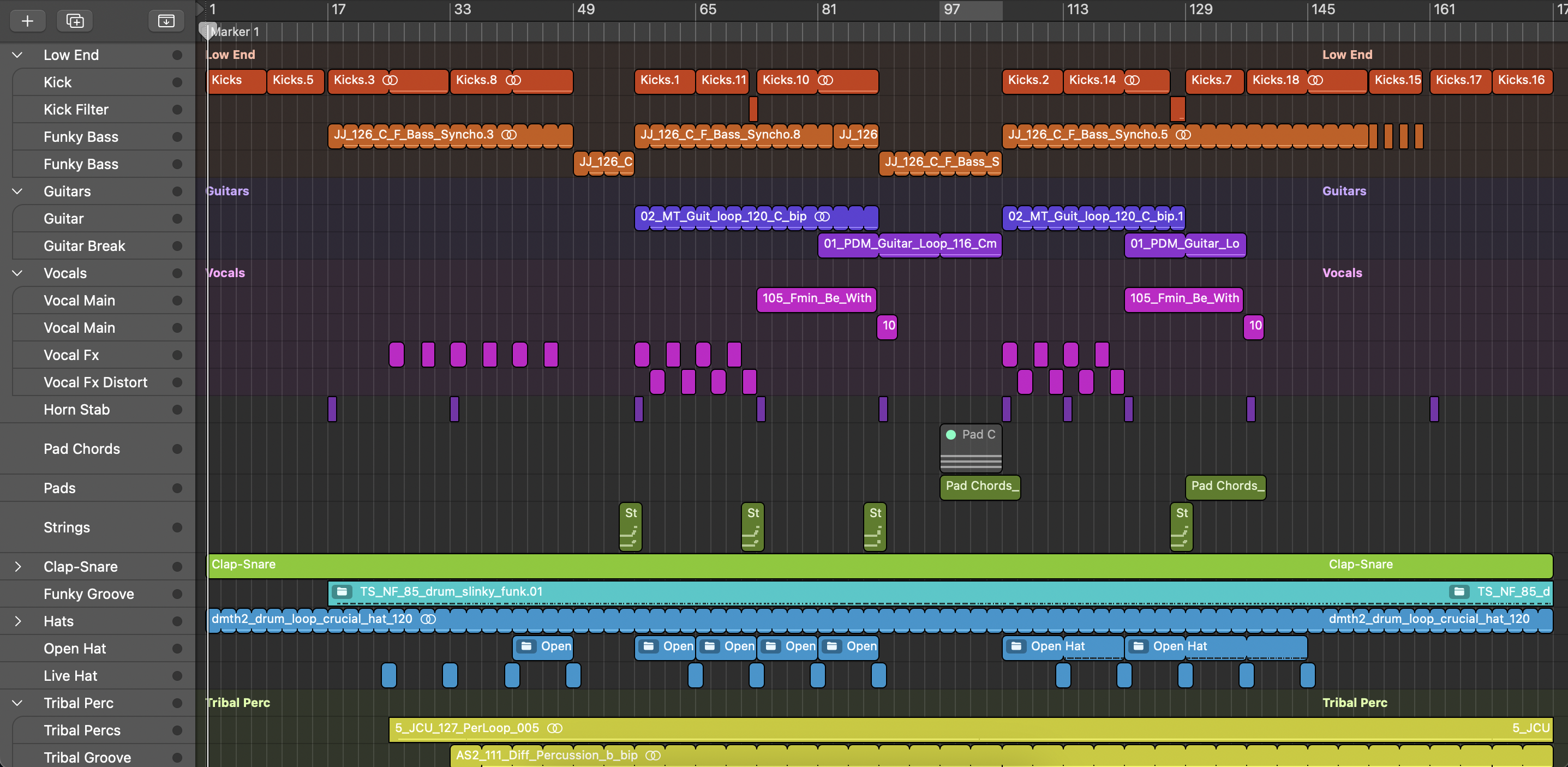
Task: Expand the Hats track group
Action: (17, 621)
